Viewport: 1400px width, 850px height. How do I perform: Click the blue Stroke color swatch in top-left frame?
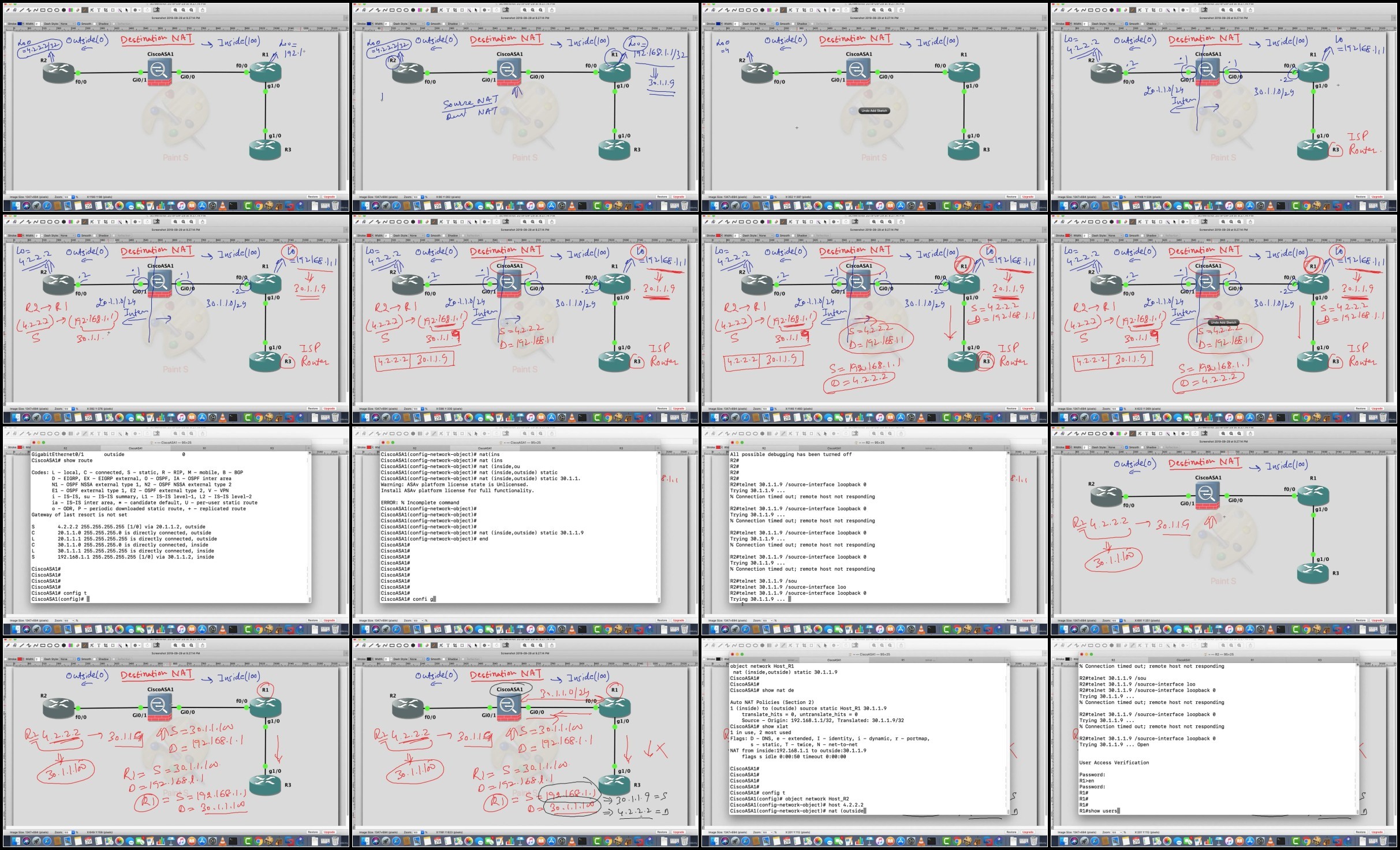pyautogui.click(x=20, y=24)
